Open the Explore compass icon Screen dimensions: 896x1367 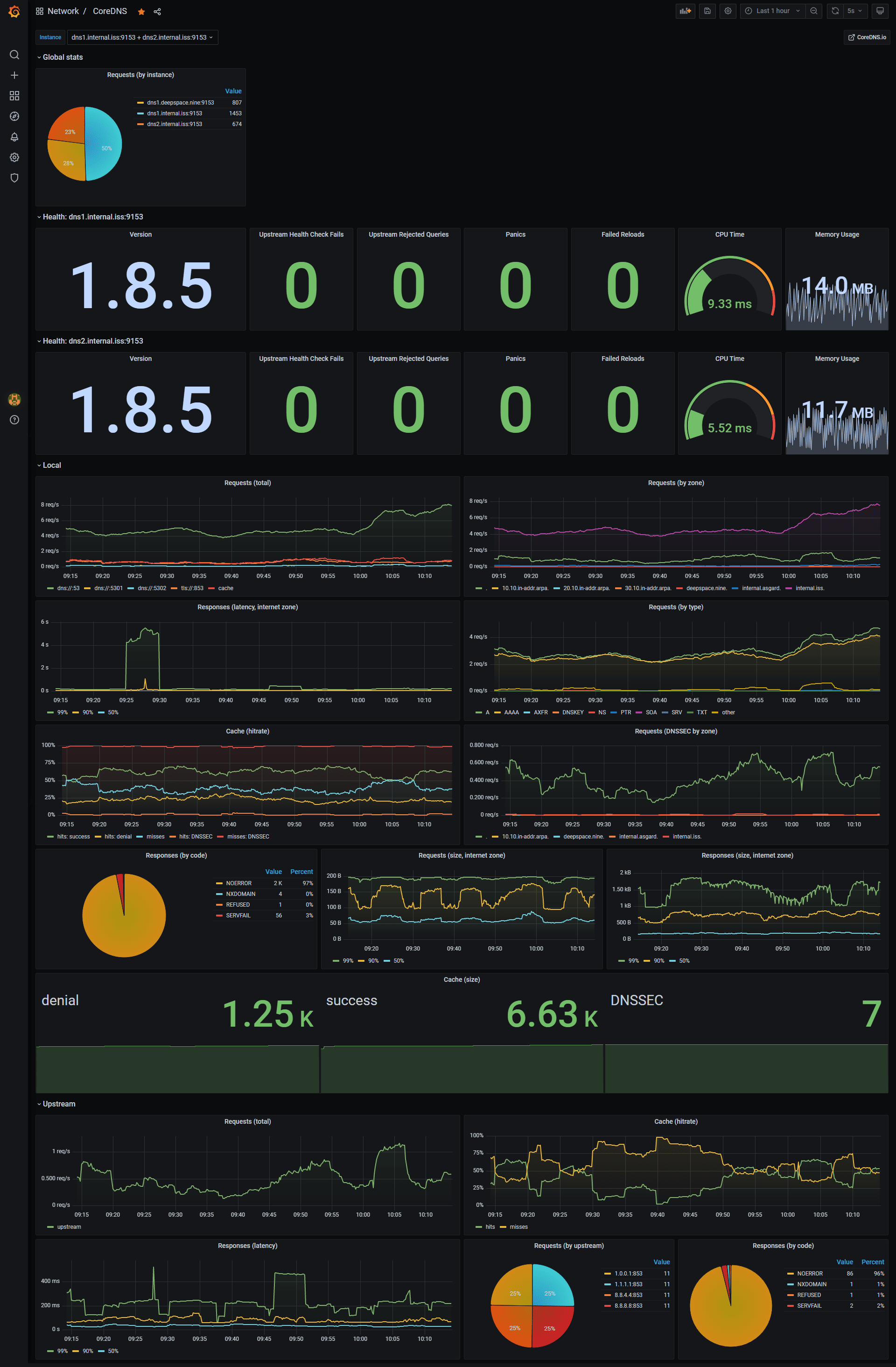click(14, 116)
